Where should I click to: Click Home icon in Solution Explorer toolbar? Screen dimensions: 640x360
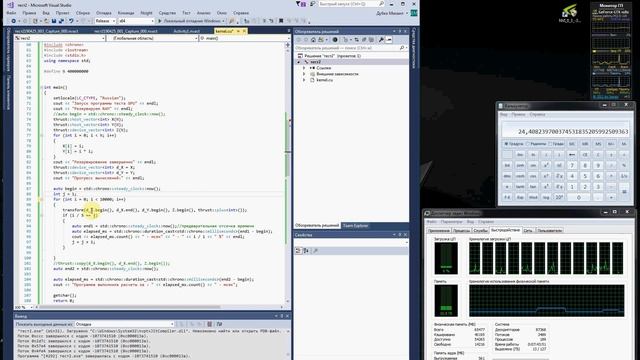[x=313, y=40]
